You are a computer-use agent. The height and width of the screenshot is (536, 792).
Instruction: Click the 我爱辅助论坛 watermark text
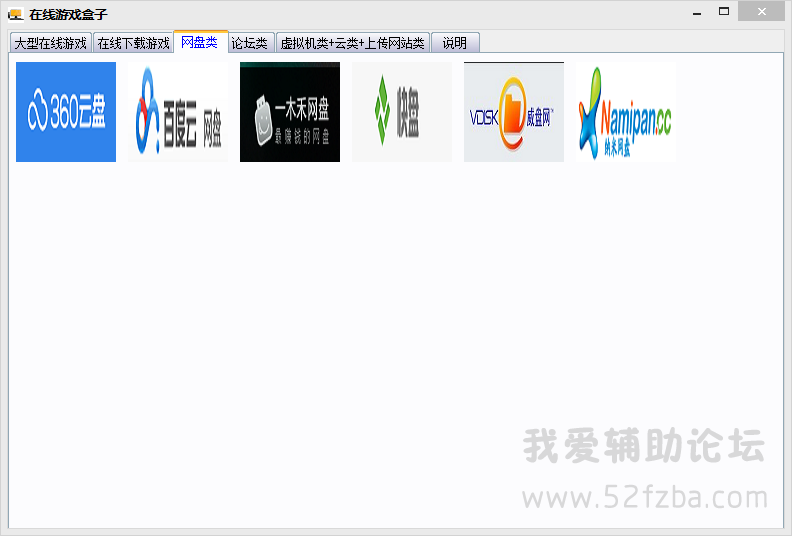[x=644, y=446]
